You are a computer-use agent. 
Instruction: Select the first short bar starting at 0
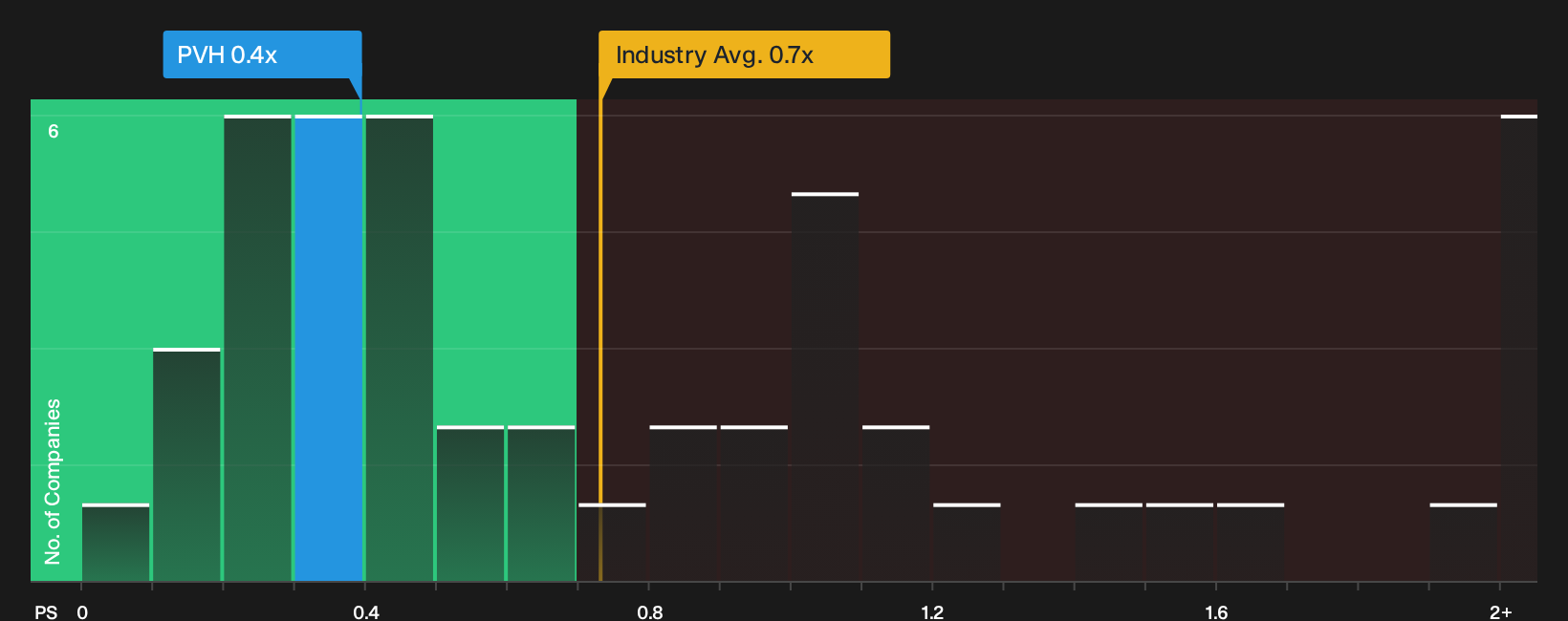pos(116,543)
